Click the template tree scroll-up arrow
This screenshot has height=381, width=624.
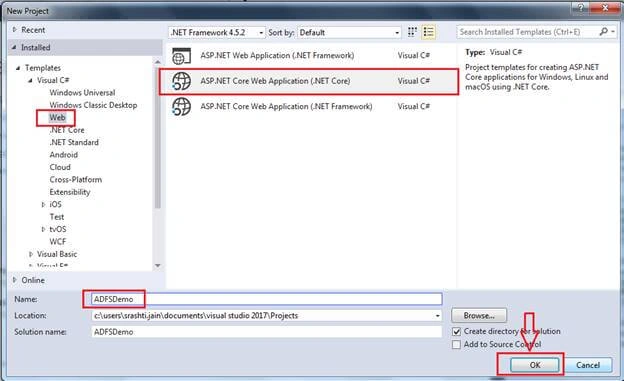tap(158, 62)
